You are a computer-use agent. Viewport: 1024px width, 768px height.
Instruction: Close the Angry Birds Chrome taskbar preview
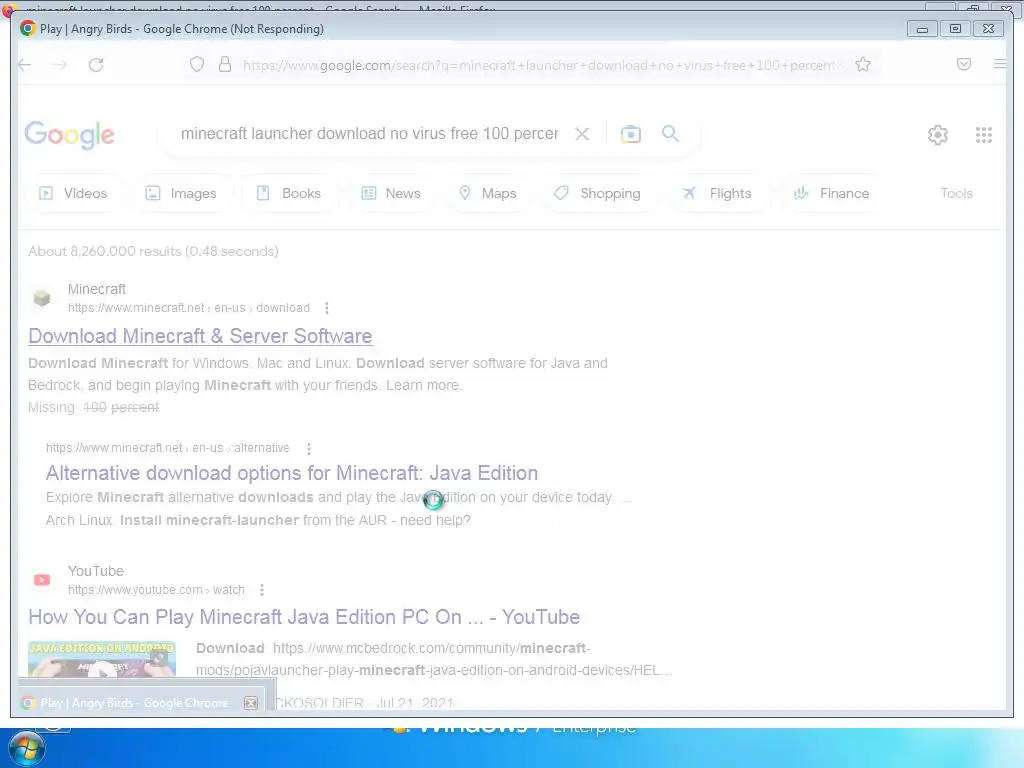point(251,703)
